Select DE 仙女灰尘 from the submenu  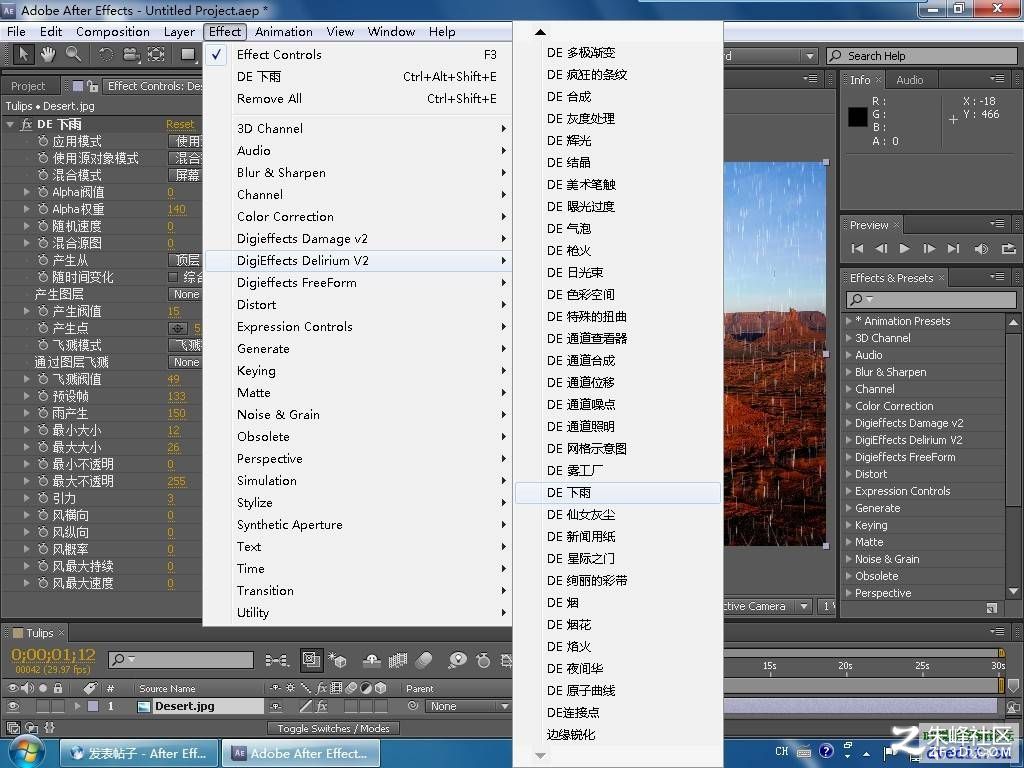click(618, 515)
